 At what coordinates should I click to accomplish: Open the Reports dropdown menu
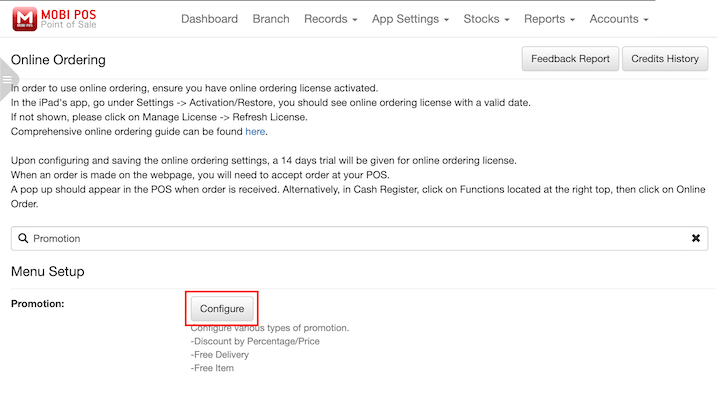[x=549, y=19]
